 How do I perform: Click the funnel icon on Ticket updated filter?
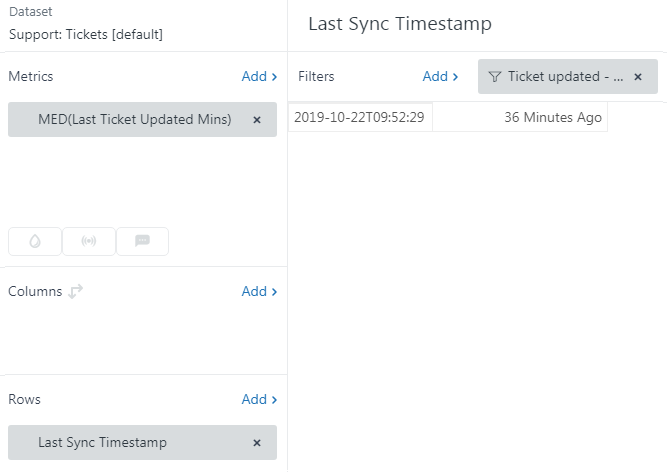[x=494, y=77]
